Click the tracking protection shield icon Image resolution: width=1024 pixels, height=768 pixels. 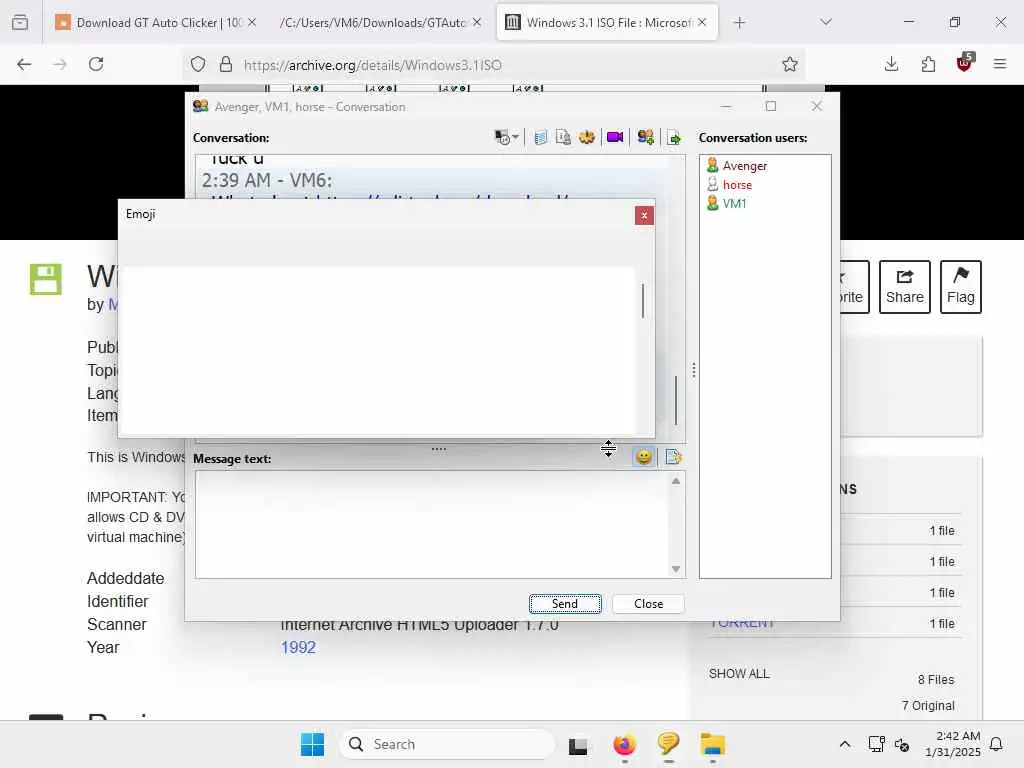[198, 64]
